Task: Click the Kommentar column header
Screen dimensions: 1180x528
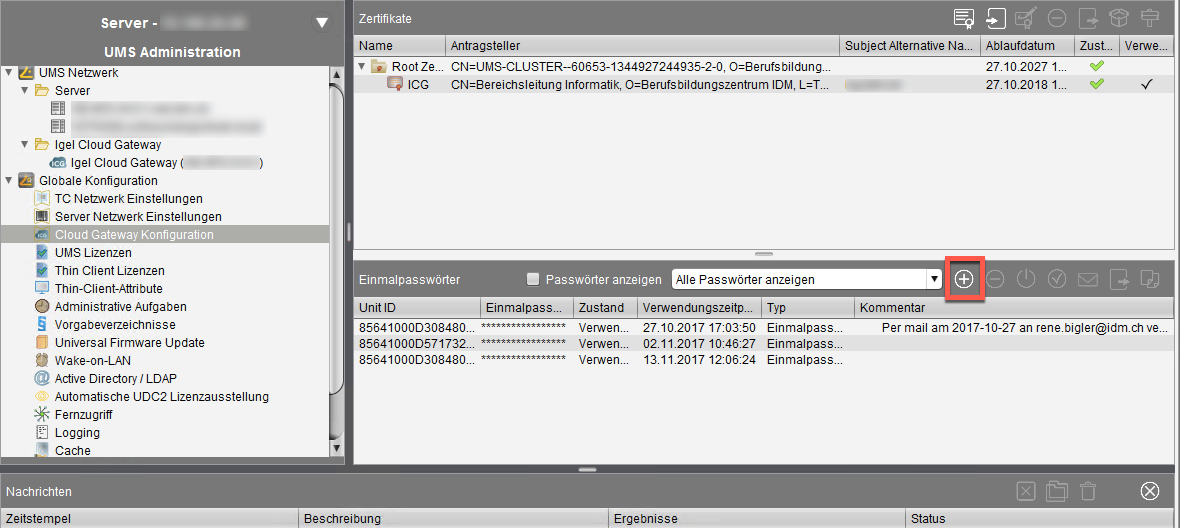Action: (1014, 308)
